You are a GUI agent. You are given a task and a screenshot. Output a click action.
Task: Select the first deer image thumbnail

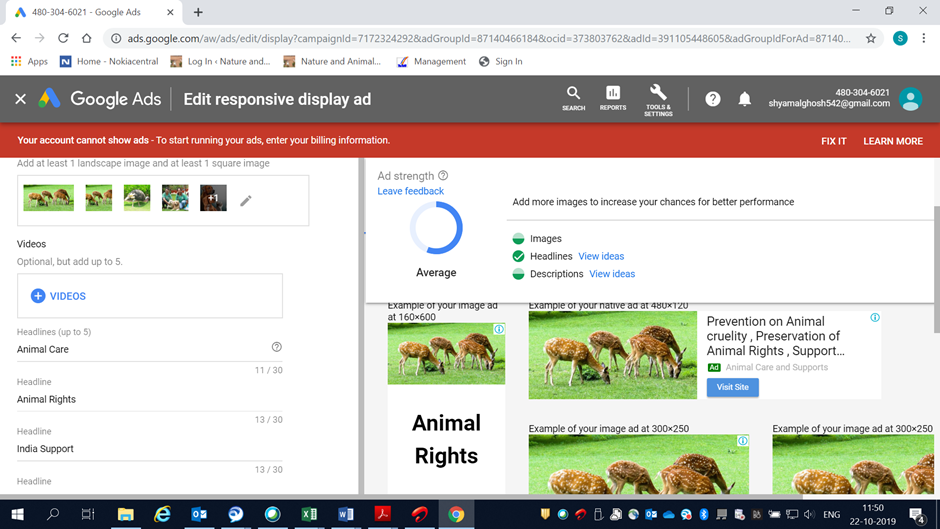[x=48, y=198]
